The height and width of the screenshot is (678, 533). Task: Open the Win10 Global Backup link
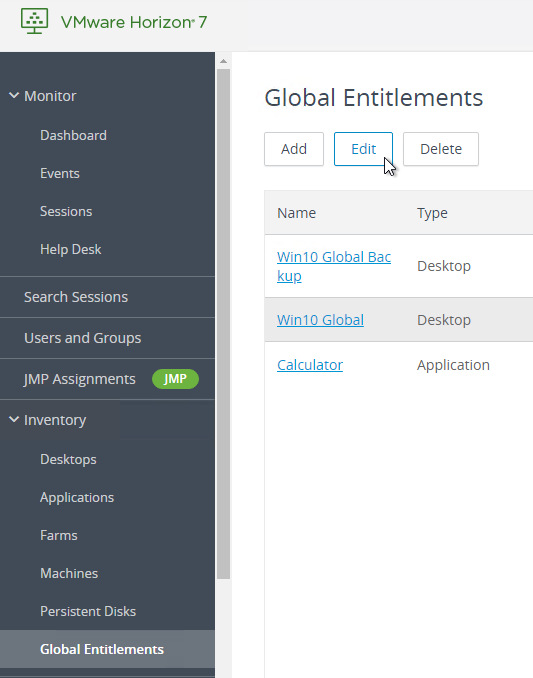pyautogui.click(x=334, y=266)
